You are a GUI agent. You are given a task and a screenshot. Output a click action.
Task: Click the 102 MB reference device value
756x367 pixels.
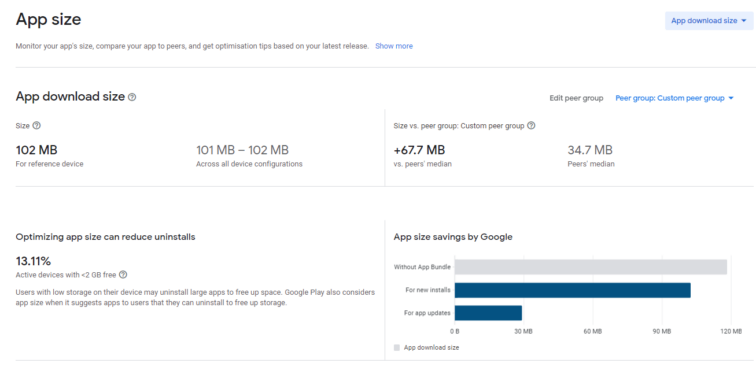(37, 150)
